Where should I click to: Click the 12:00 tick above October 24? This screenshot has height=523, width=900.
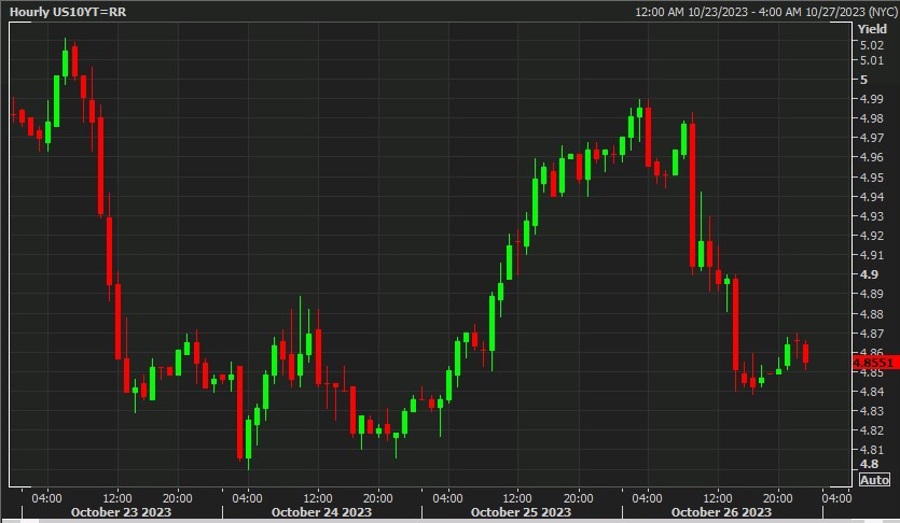[318, 498]
